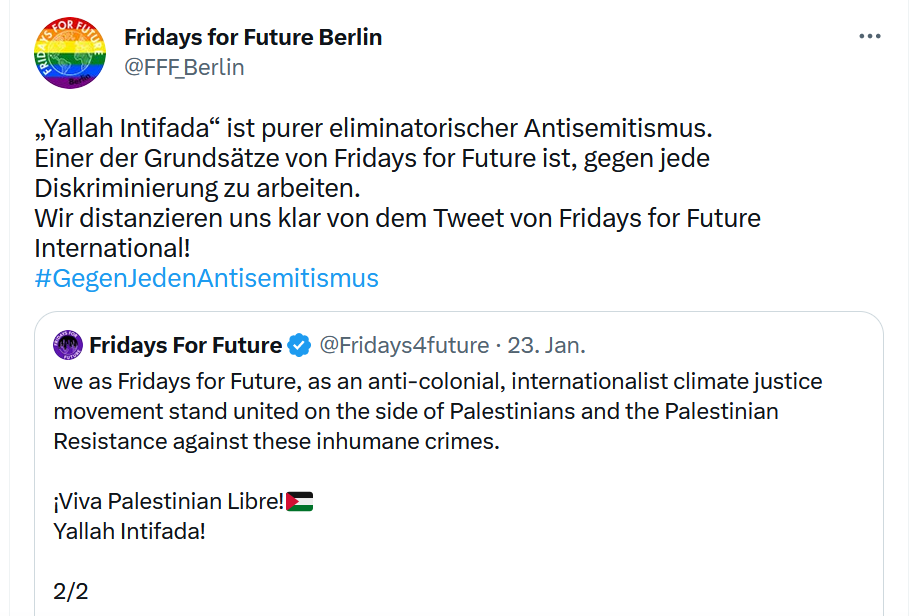The height and width of the screenshot is (616, 919).
Task: Click the blue verified badge
Action: point(299,346)
